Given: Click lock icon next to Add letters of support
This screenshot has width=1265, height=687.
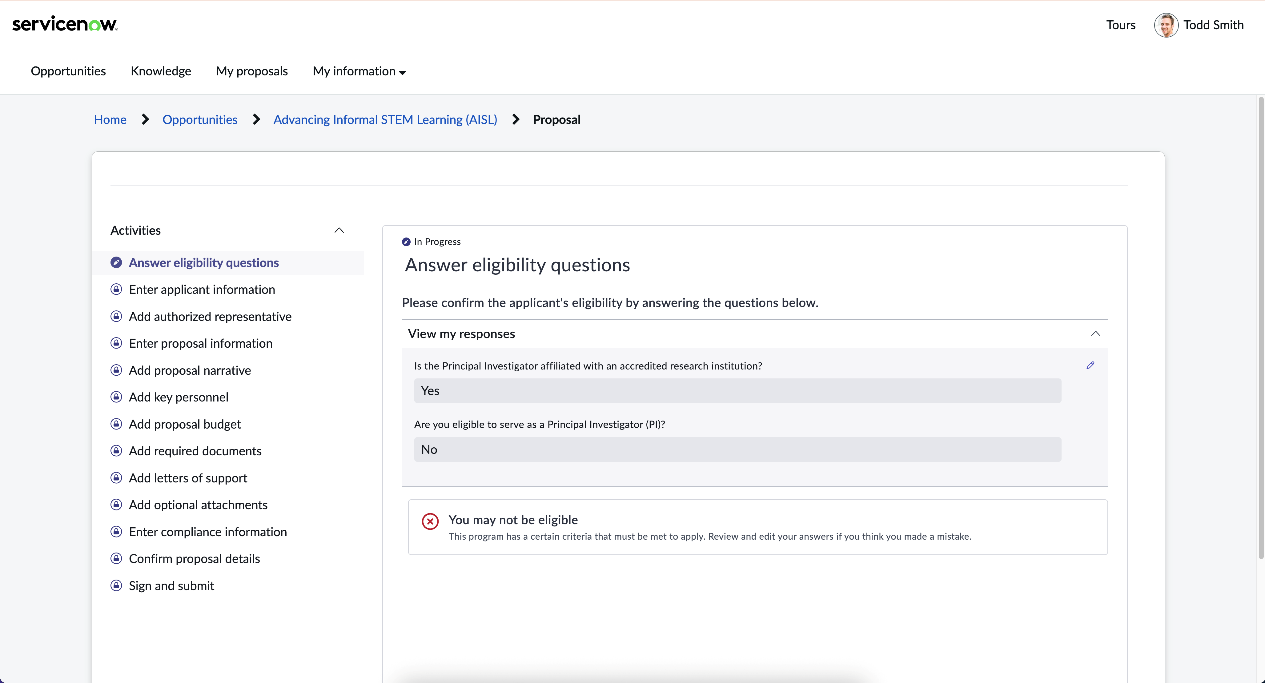Looking at the screenshot, I should [117, 479].
